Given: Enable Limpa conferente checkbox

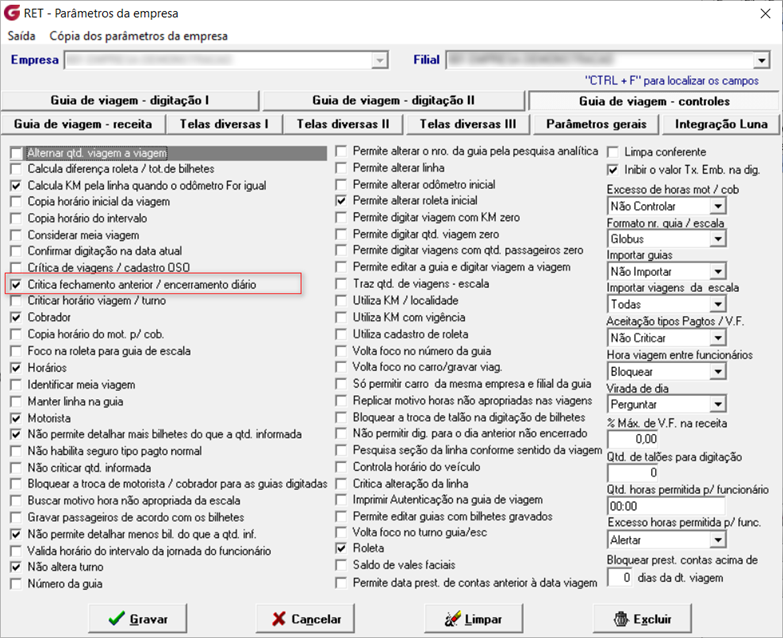Looking at the screenshot, I should [613, 152].
